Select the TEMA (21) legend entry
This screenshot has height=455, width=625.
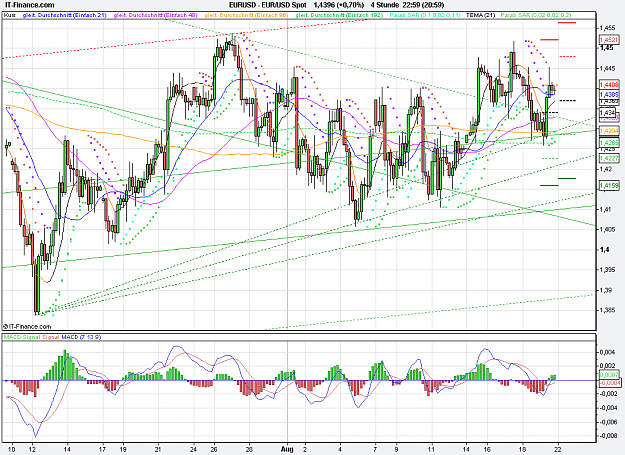pos(480,15)
